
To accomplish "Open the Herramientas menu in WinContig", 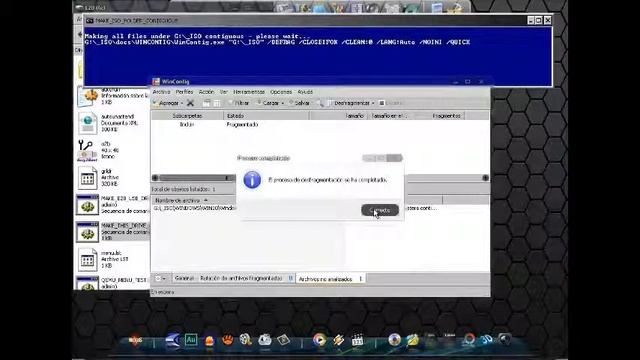I will pyautogui.click(x=249, y=92).
